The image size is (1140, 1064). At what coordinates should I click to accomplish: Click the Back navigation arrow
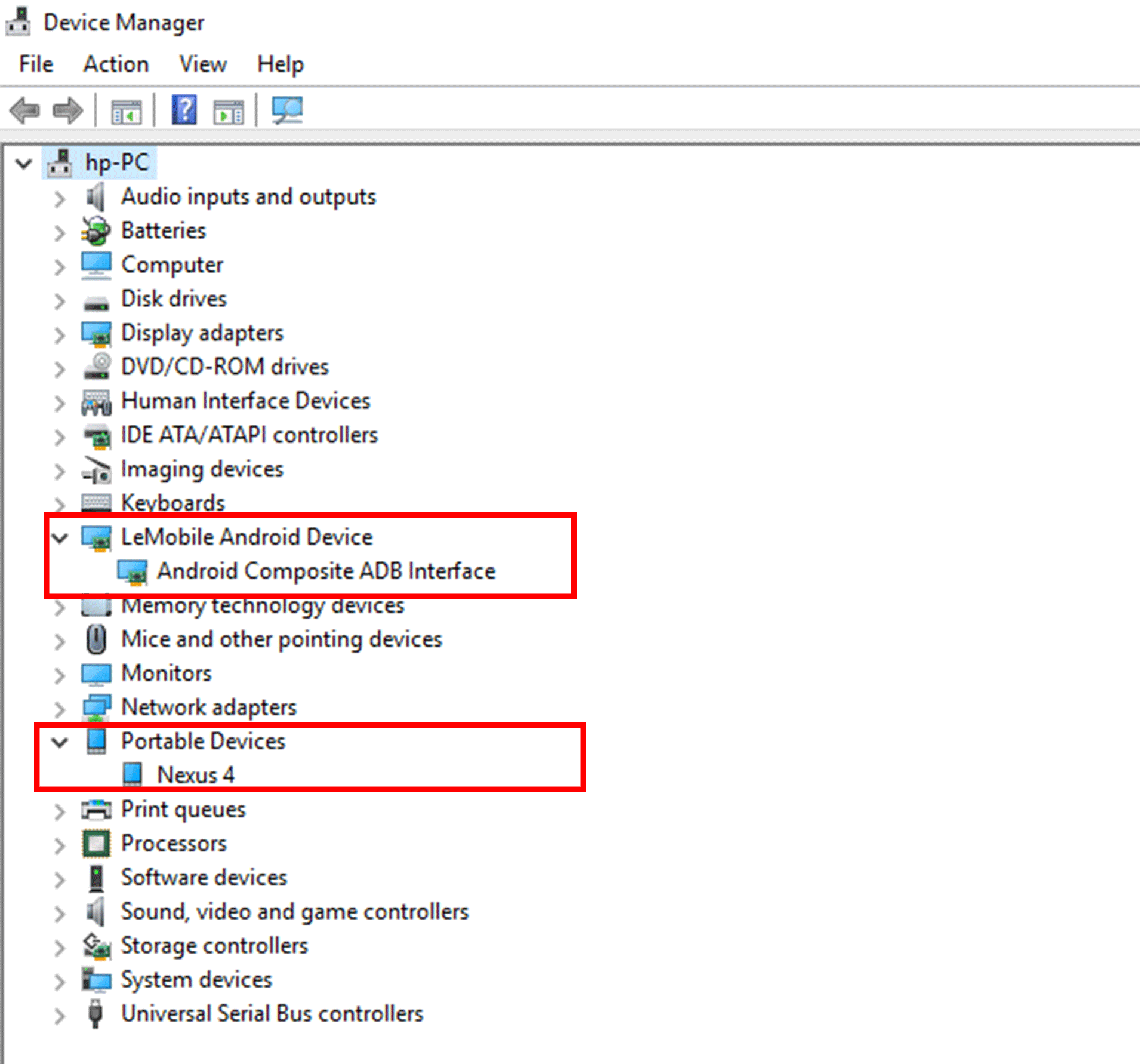[x=24, y=109]
